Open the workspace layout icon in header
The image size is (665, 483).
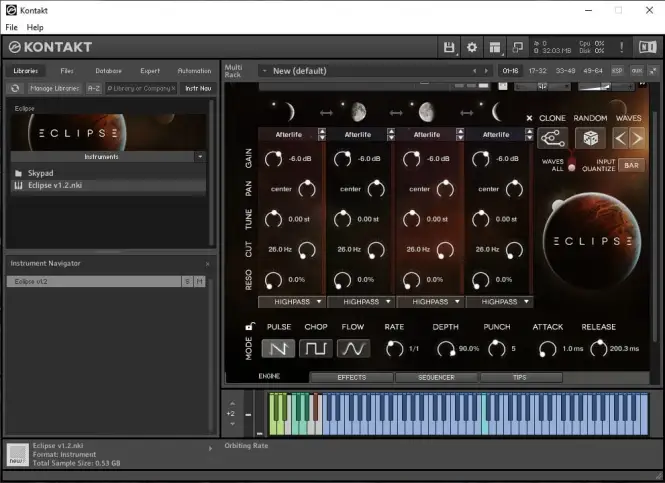pos(495,47)
